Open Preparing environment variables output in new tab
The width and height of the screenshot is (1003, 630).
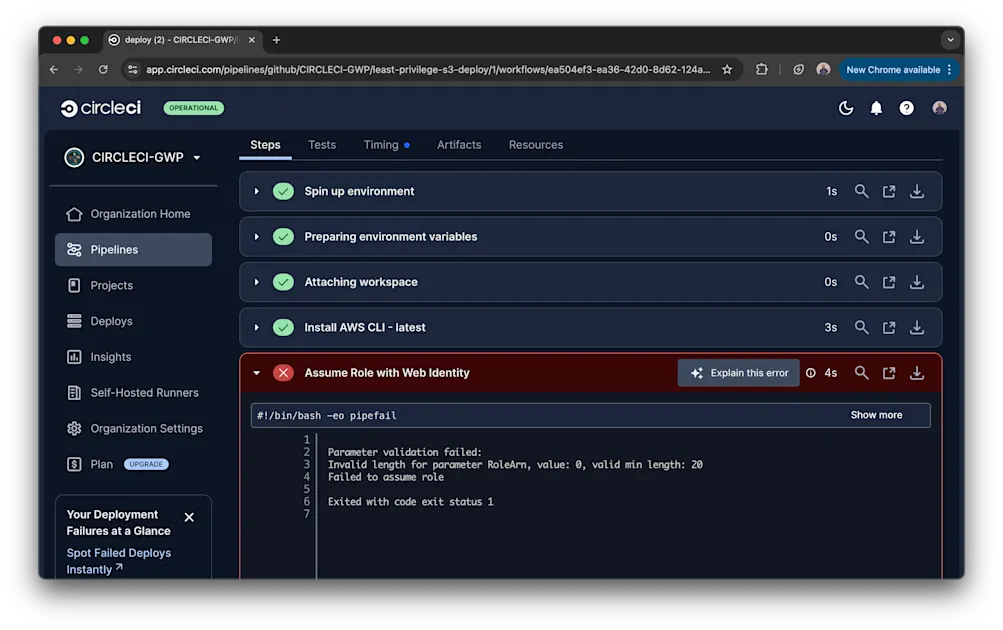tap(889, 237)
